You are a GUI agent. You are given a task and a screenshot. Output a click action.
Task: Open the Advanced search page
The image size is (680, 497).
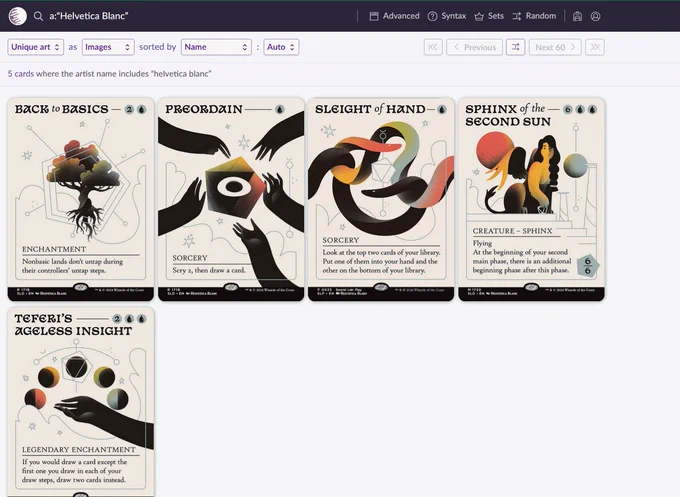coord(394,16)
